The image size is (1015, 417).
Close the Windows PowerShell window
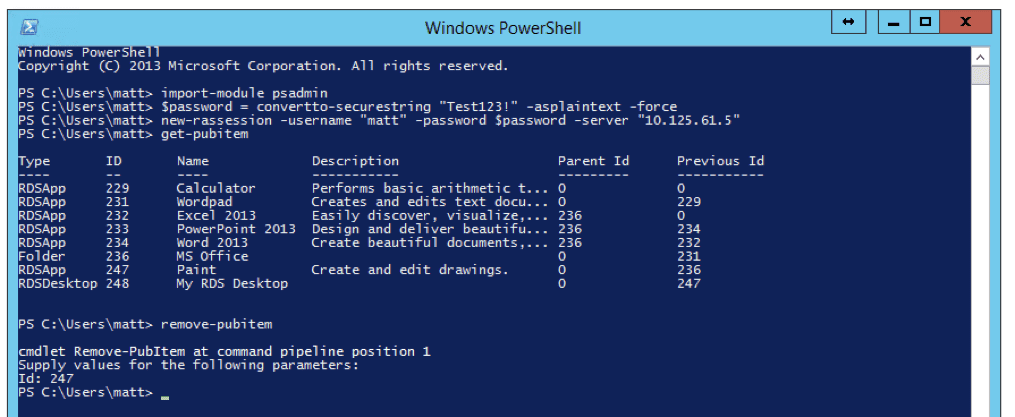coord(966,22)
